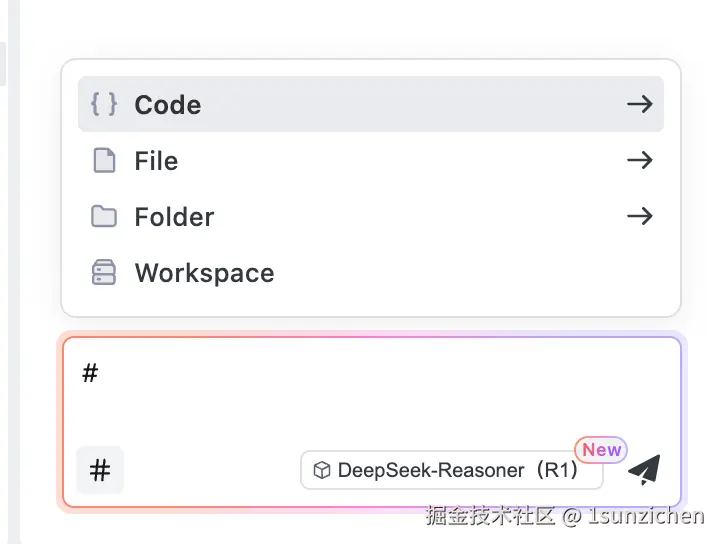Select the Code menu entry
This screenshot has height=544, width=722.
click(168, 105)
